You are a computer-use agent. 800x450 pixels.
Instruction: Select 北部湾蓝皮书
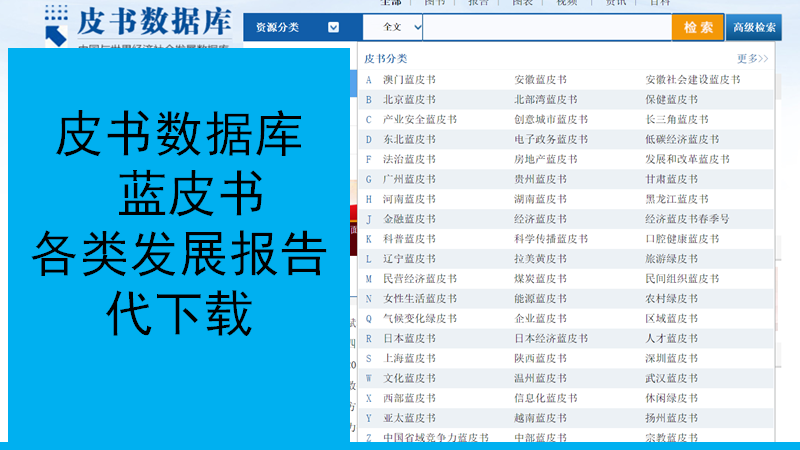(545, 99)
